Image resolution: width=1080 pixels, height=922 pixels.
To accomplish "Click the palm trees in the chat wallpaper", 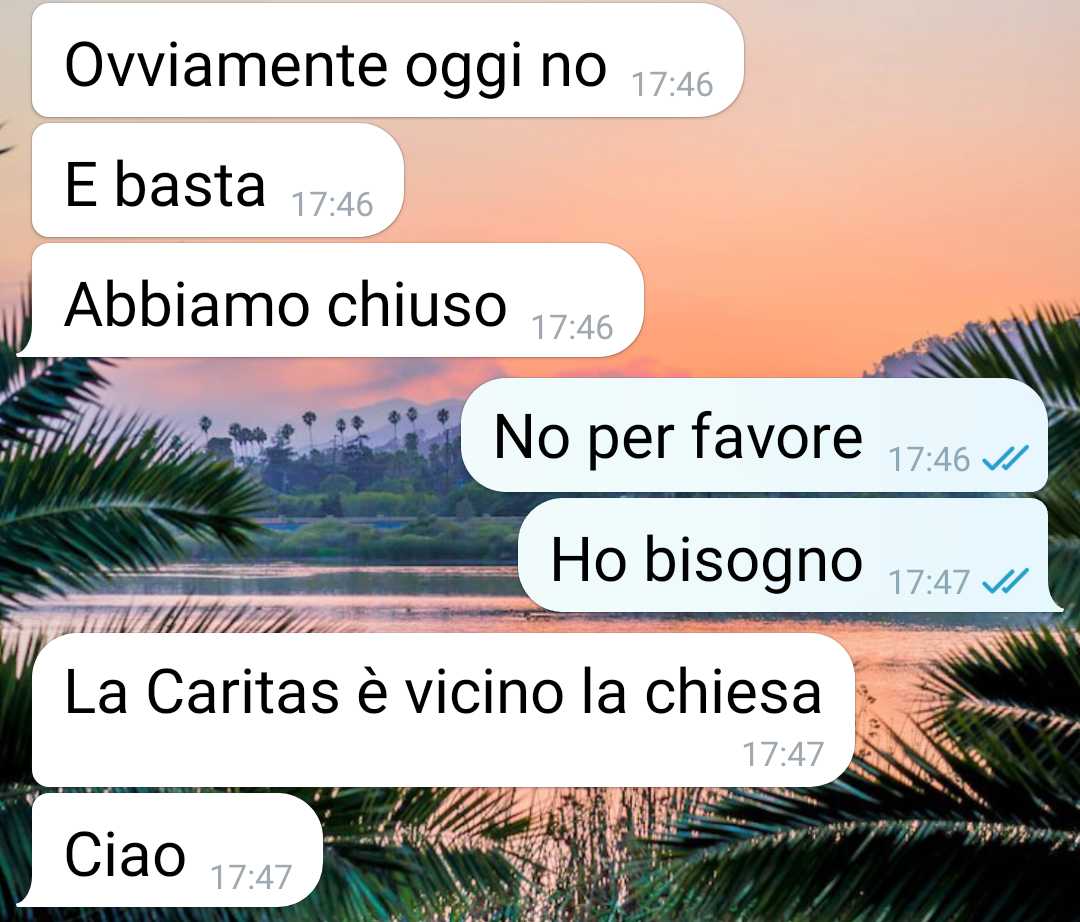I will pos(324,441).
